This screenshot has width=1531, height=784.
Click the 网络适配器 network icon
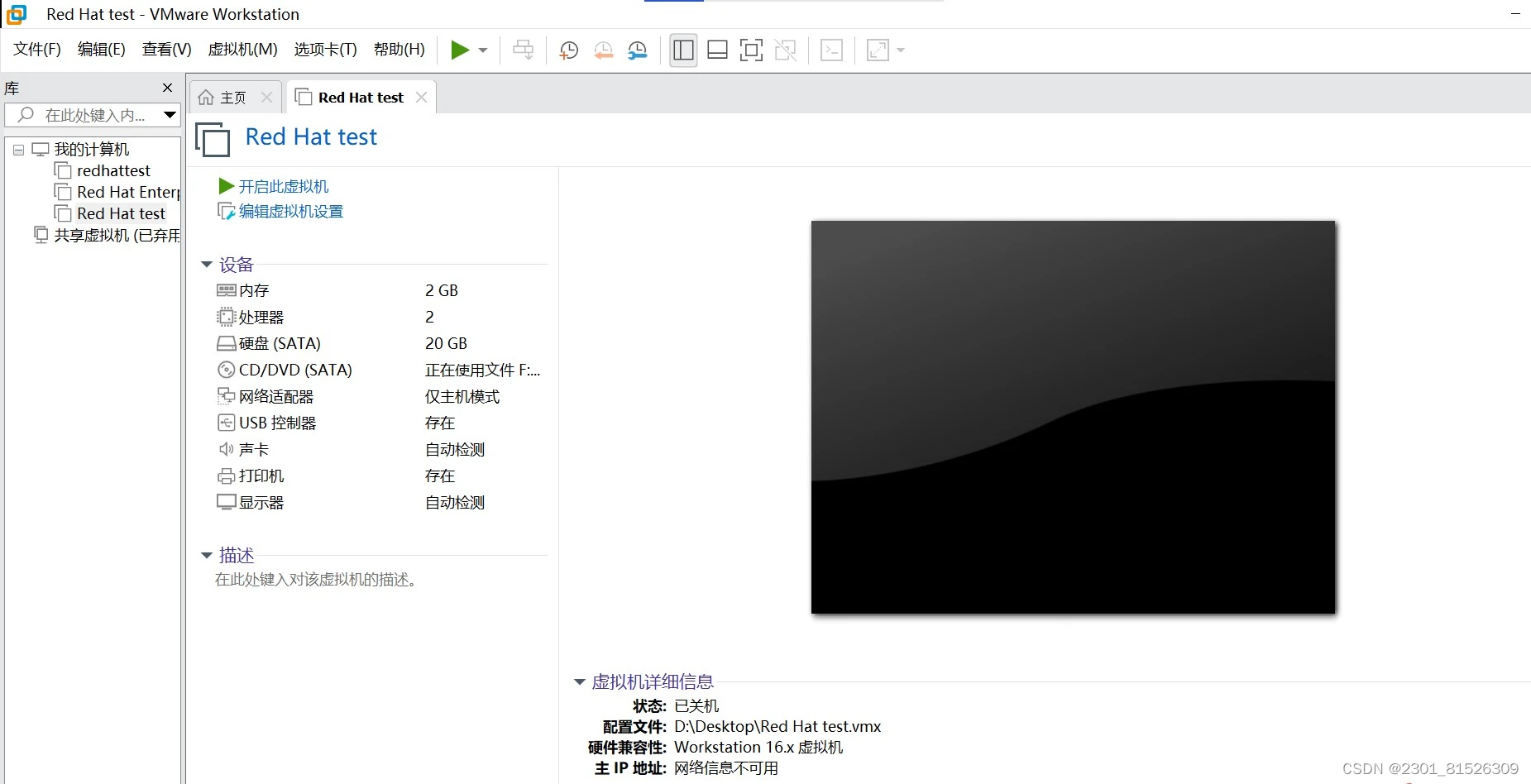point(227,396)
